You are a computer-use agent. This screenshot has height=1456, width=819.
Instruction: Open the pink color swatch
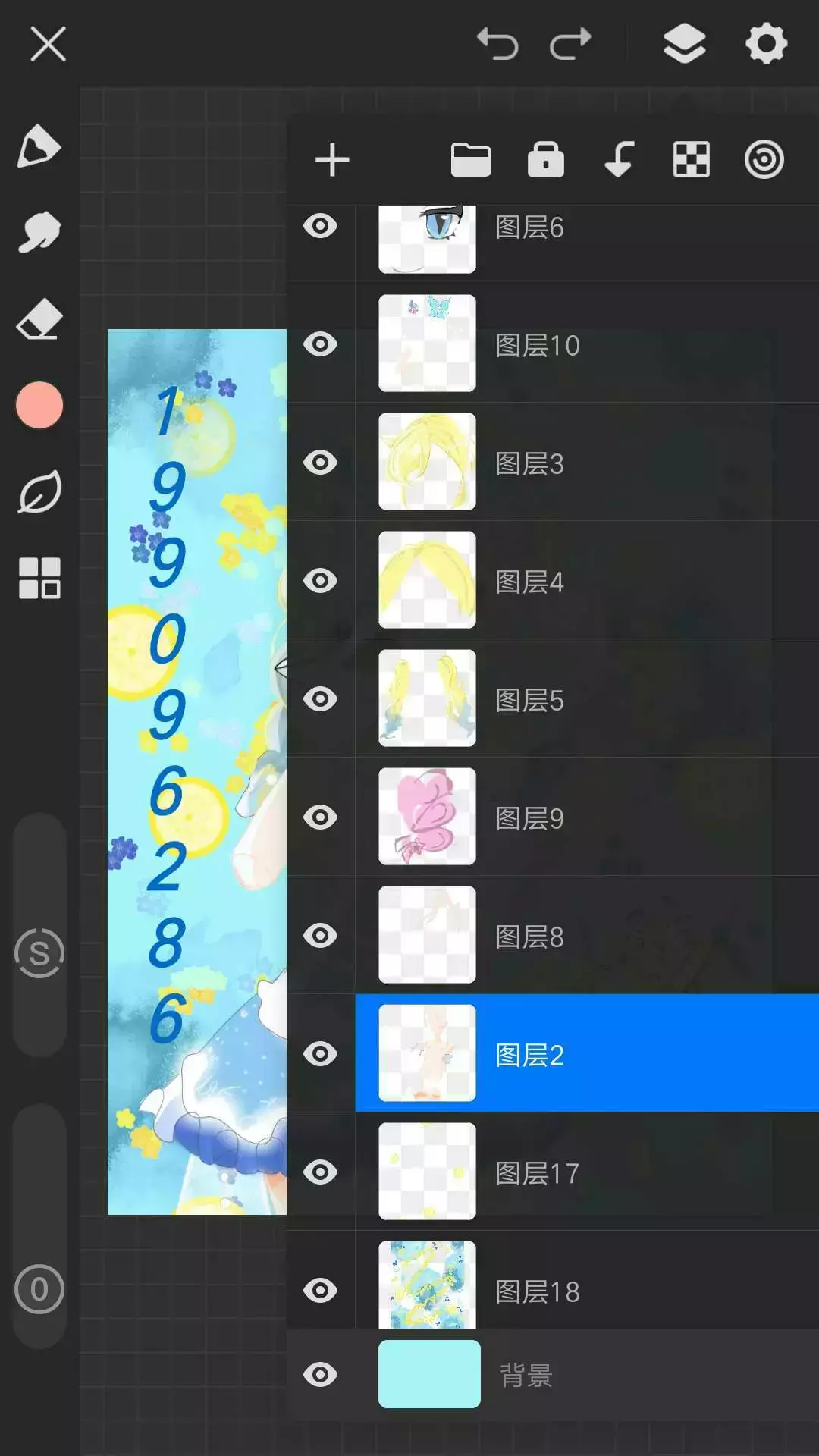pyautogui.click(x=39, y=405)
